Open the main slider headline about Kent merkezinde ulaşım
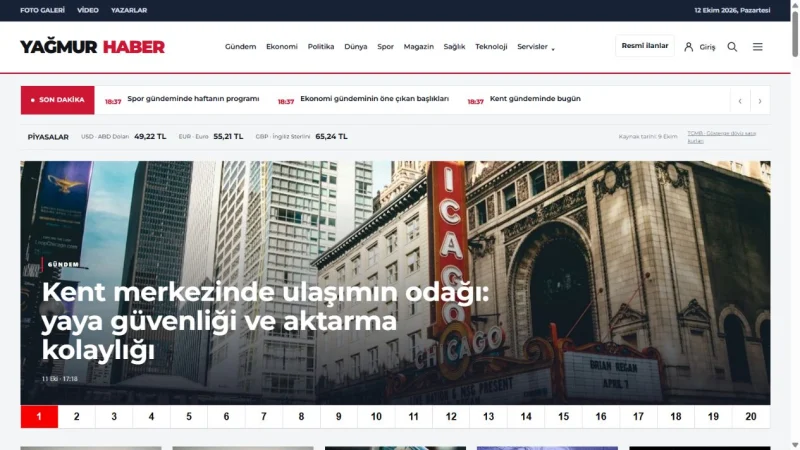This screenshot has width=800, height=450. coord(265,321)
